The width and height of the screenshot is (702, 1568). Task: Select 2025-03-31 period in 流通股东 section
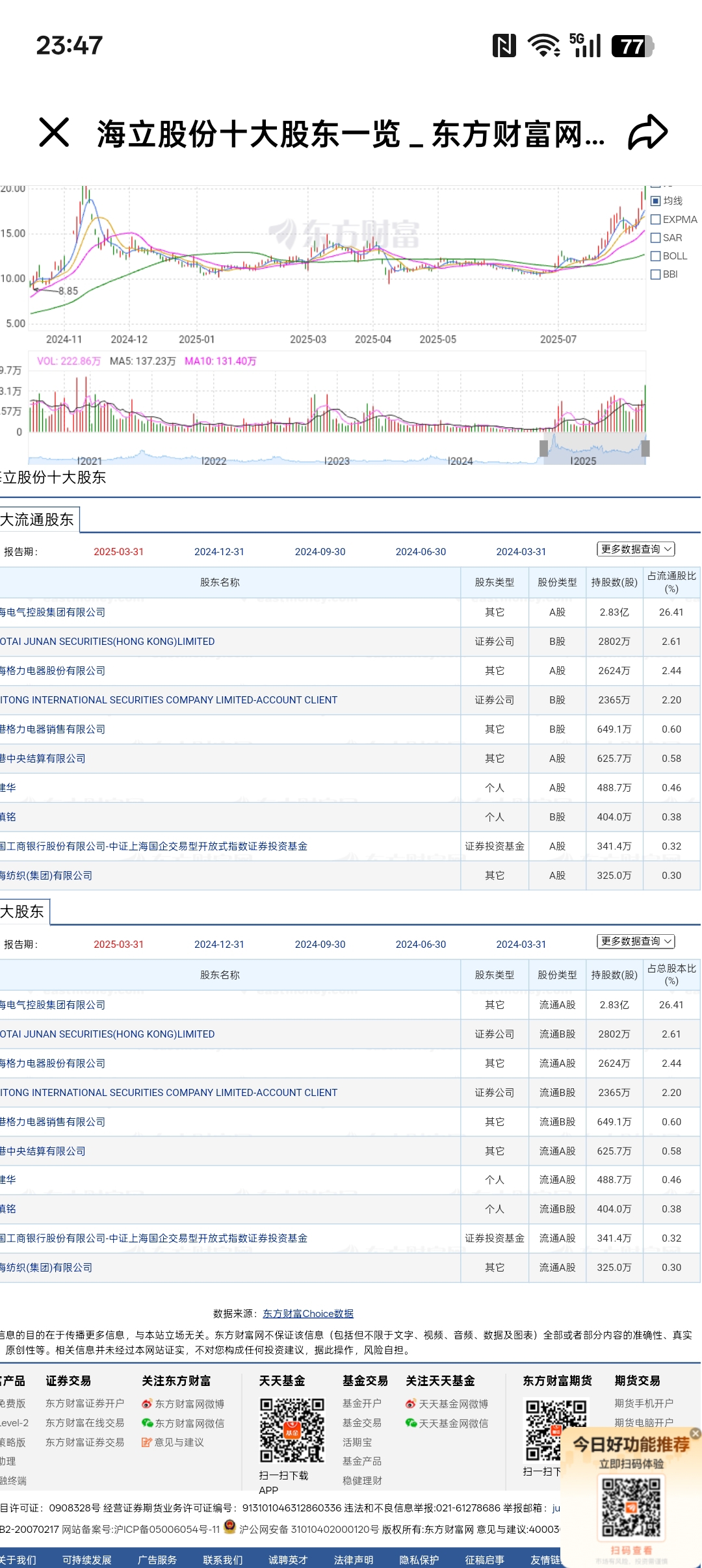[118, 551]
